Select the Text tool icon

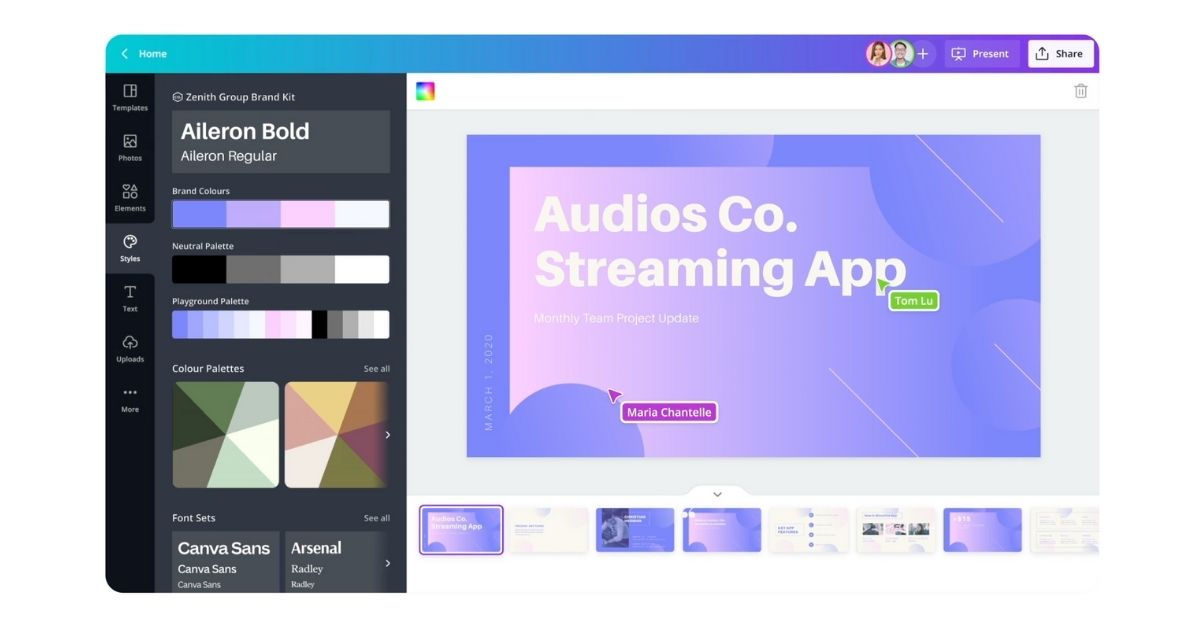click(x=130, y=293)
